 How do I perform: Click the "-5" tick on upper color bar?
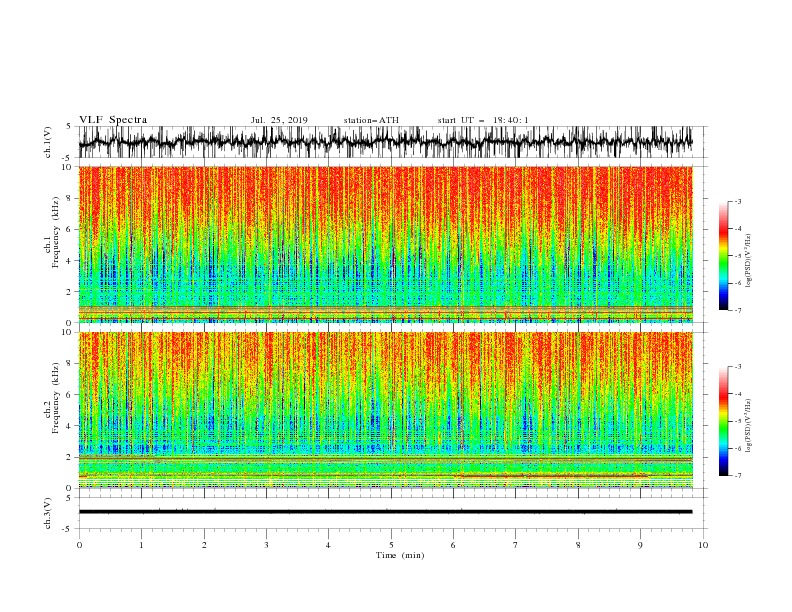coord(737,256)
